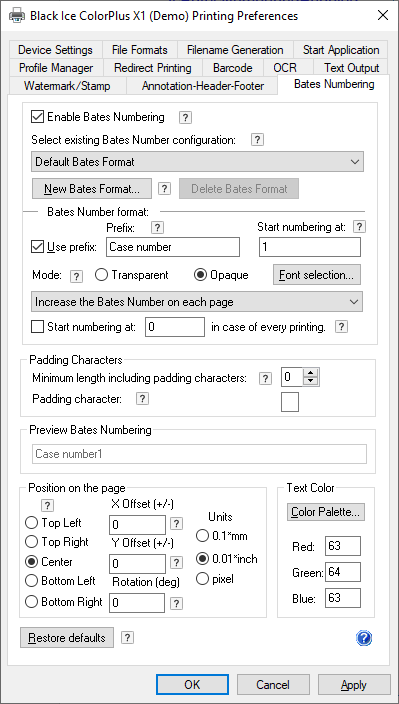Image resolution: width=399 pixels, height=704 pixels.
Task: Expand the Default Bates Format dropdown
Action: pos(197,162)
